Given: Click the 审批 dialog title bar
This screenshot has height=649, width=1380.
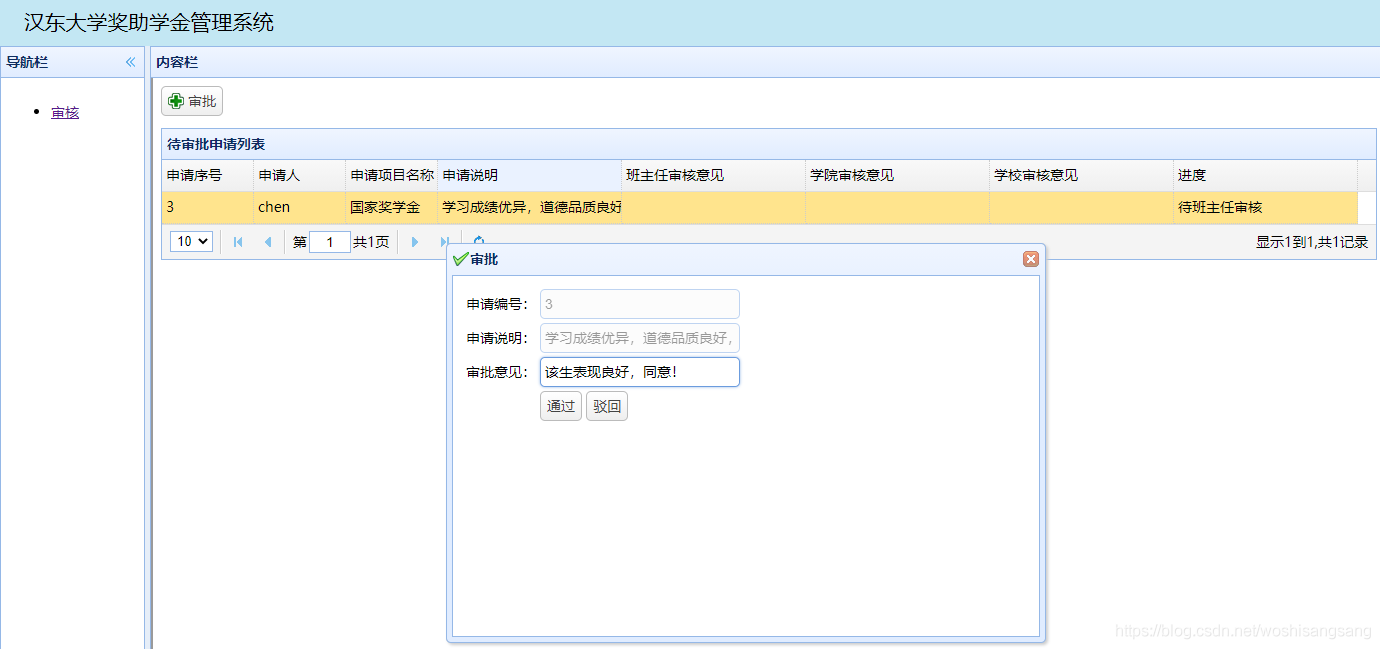Looking at the screenshot, I should tap(745, 259).
